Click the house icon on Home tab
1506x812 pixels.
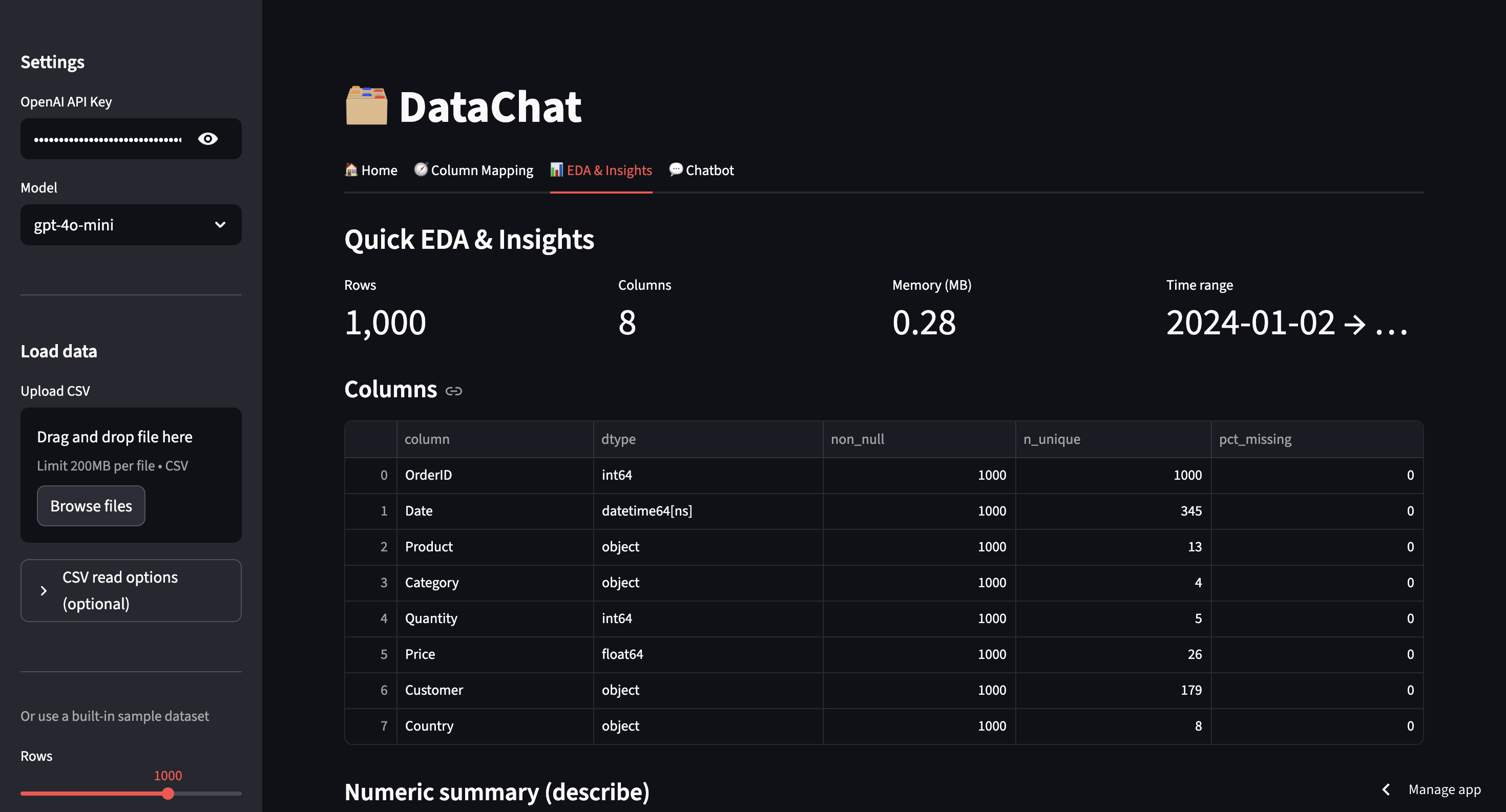click(x=351, y=169)
